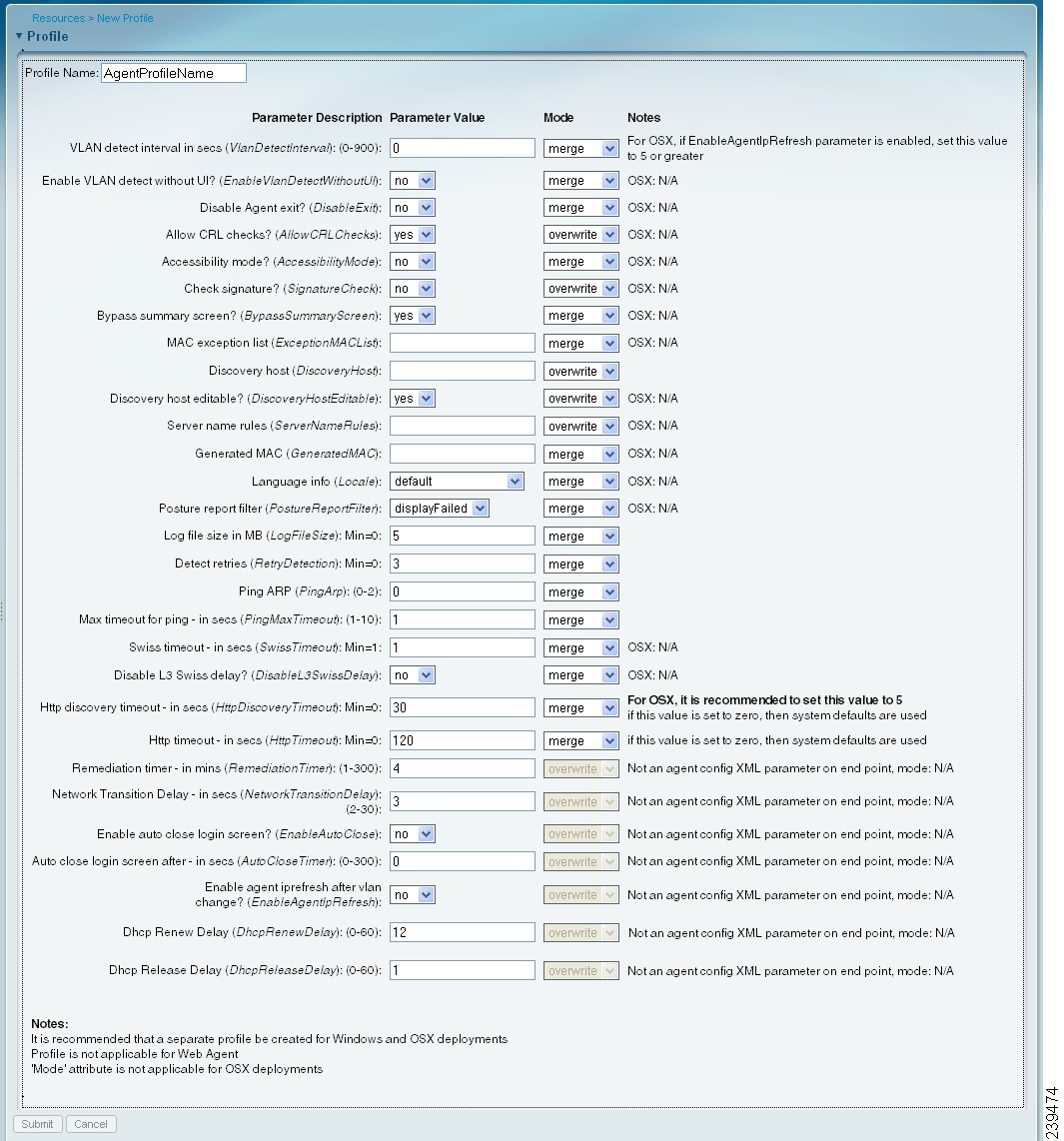
Task: Open Detect retries mode dropdown
Action: [580, 564]
